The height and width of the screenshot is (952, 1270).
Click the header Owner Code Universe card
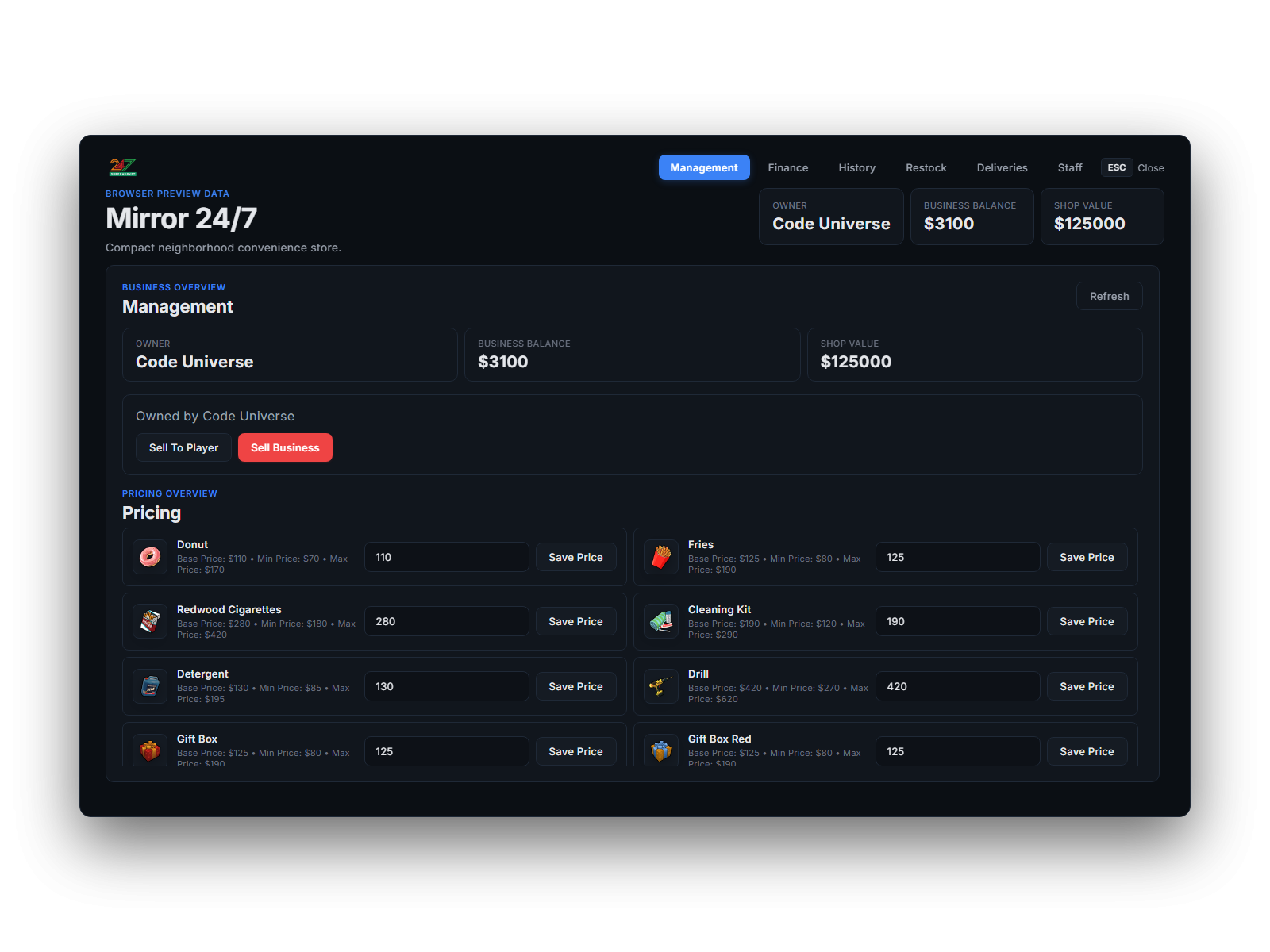(831, 217)
